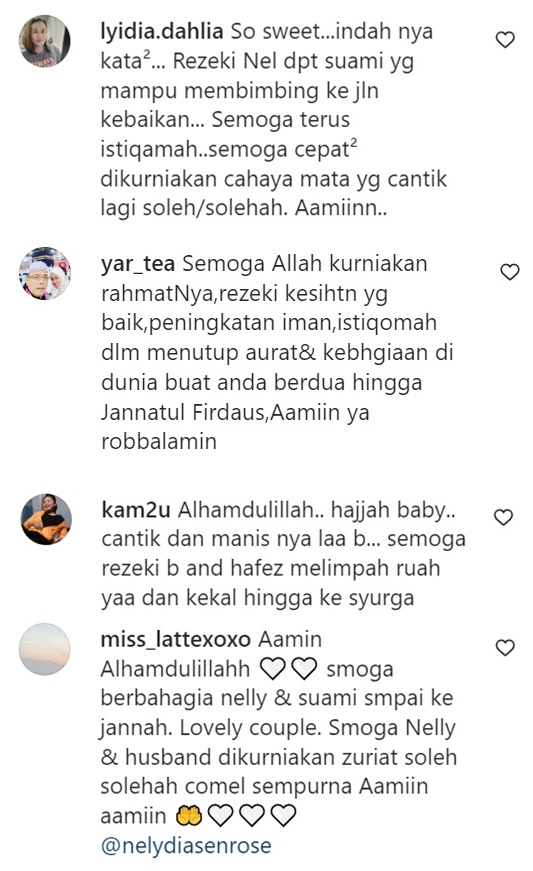
Task: Go to miss_lattexoxo's profile via username
Action: [x=175, y=639]
